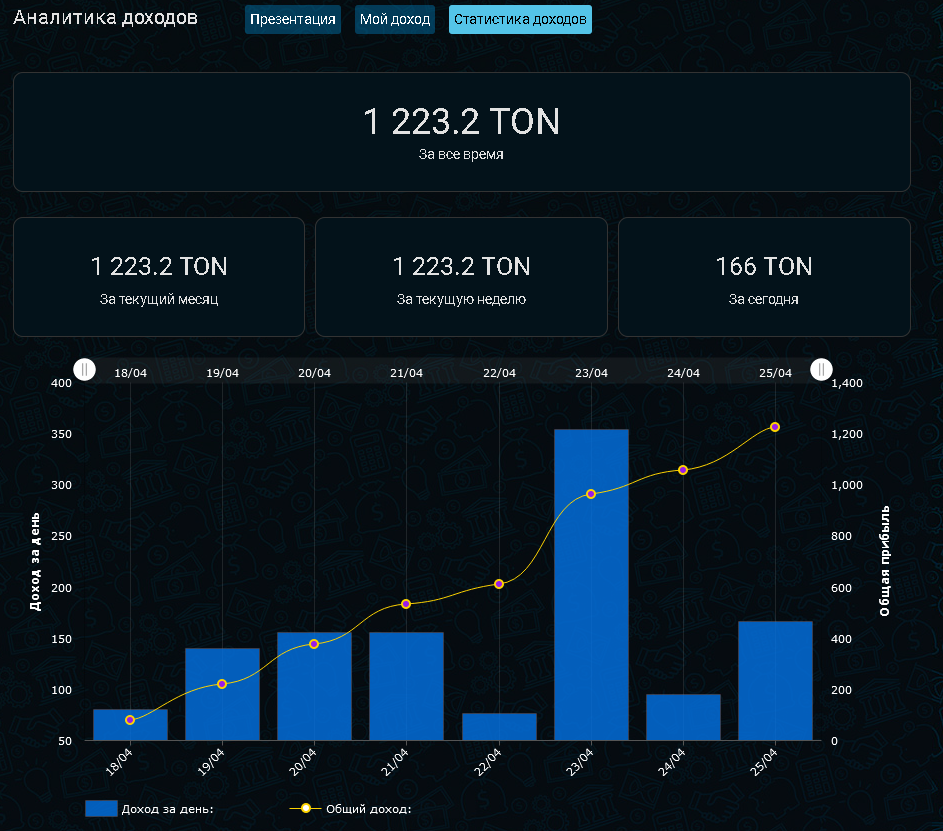Select the 22/04 bar in chart
The image size is (943, 831).
coord(499,727)
